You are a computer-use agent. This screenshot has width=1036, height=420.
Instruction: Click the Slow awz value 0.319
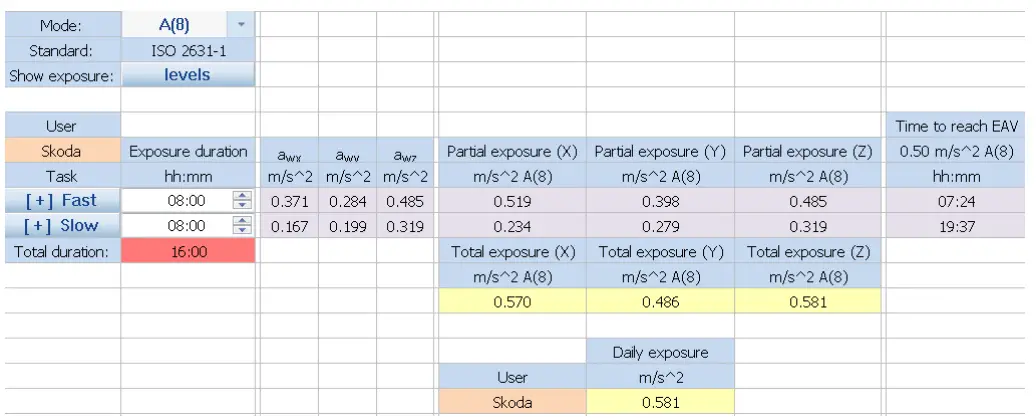[406, 226]
